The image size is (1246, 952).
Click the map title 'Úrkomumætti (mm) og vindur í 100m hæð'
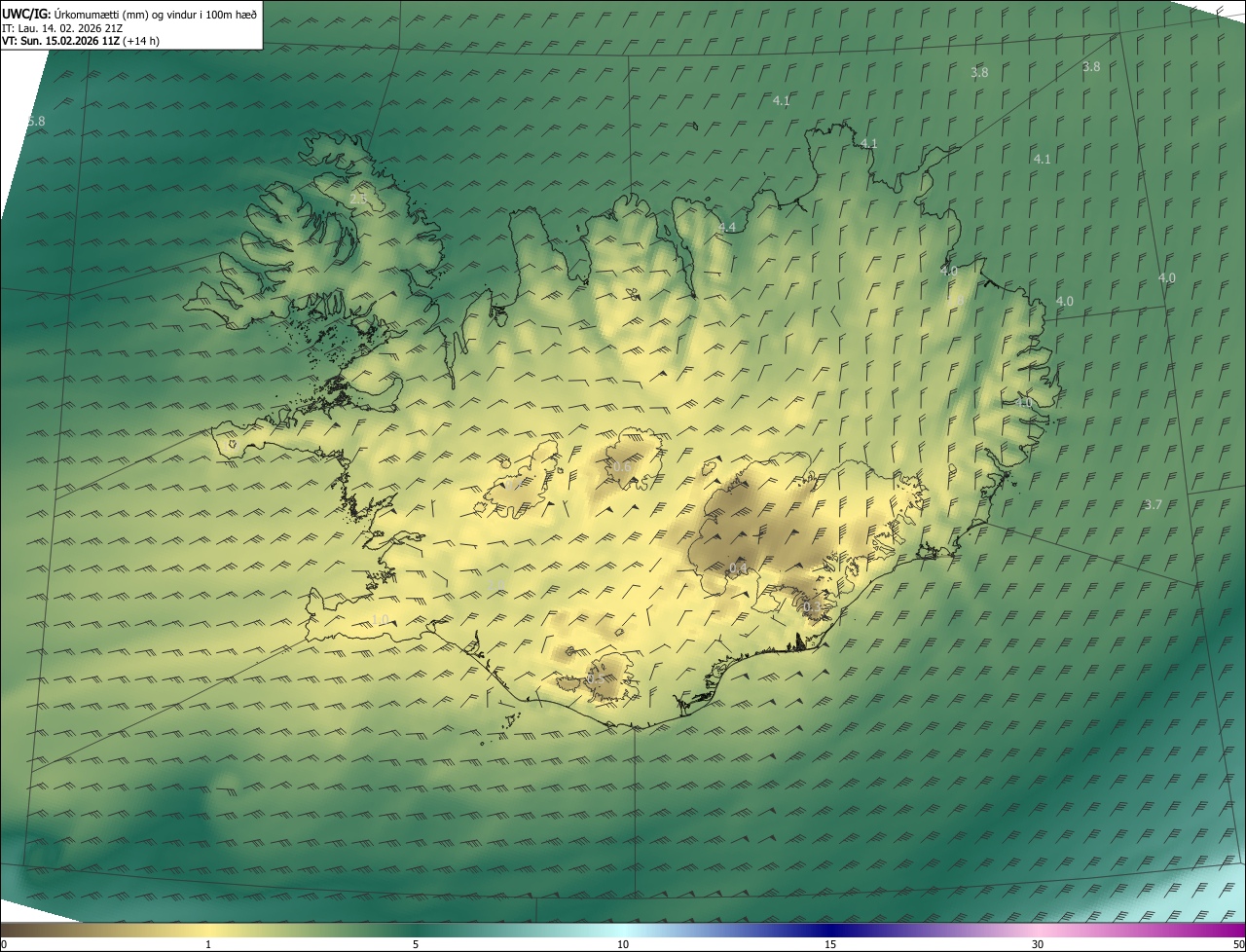coord(155,14)
